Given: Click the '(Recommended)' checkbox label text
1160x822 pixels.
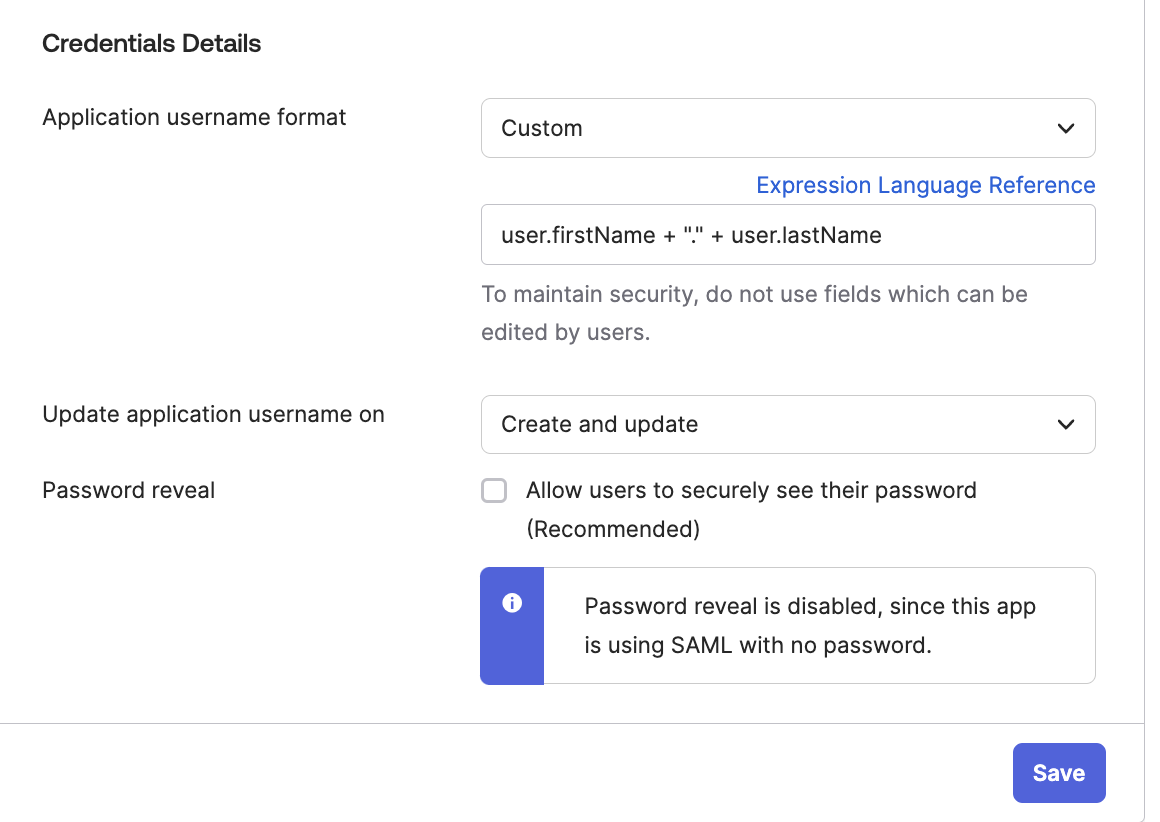Looking at the screenshot, I should (x=613, y=529).
